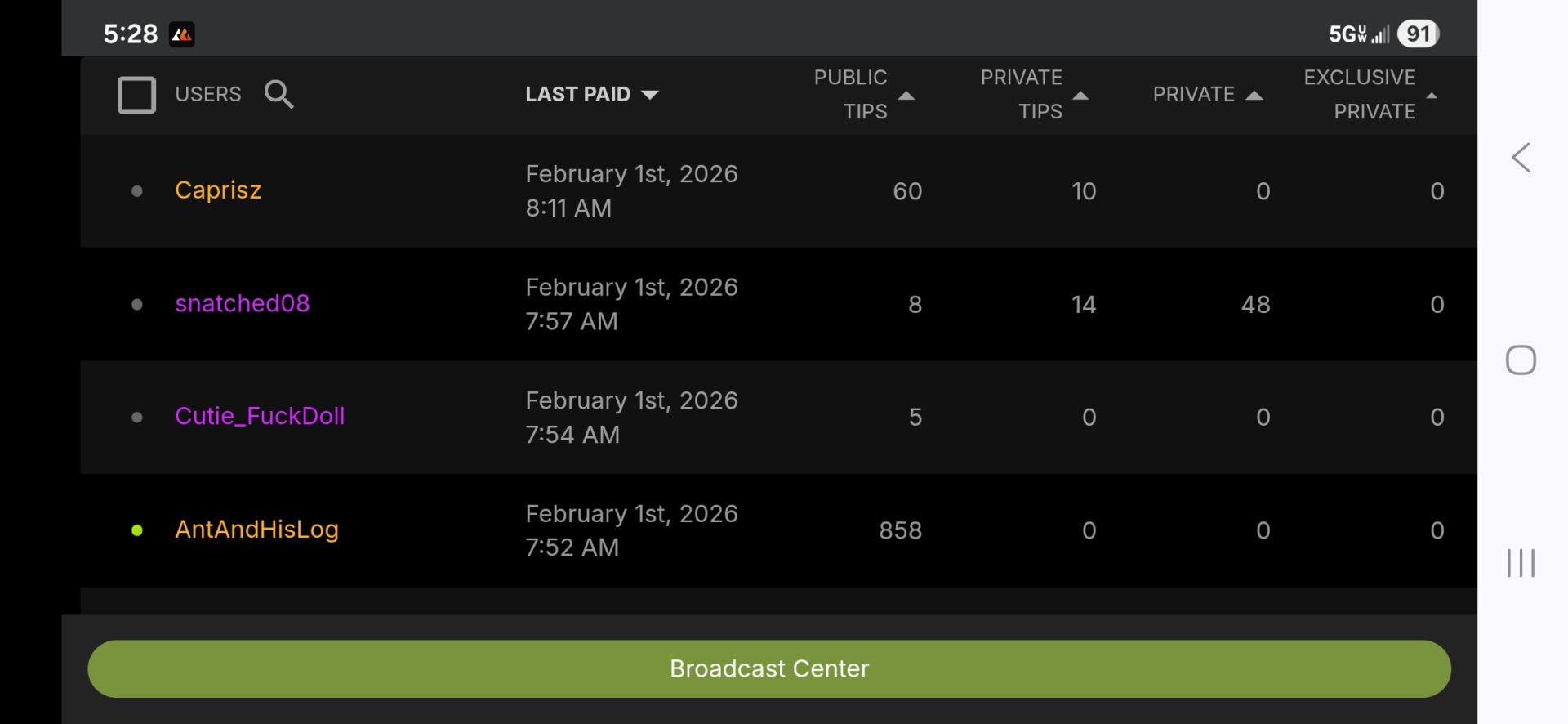Click the status dot next to snatched08
The width and height of the screenshot is (1568, 724).
[137, 304]
